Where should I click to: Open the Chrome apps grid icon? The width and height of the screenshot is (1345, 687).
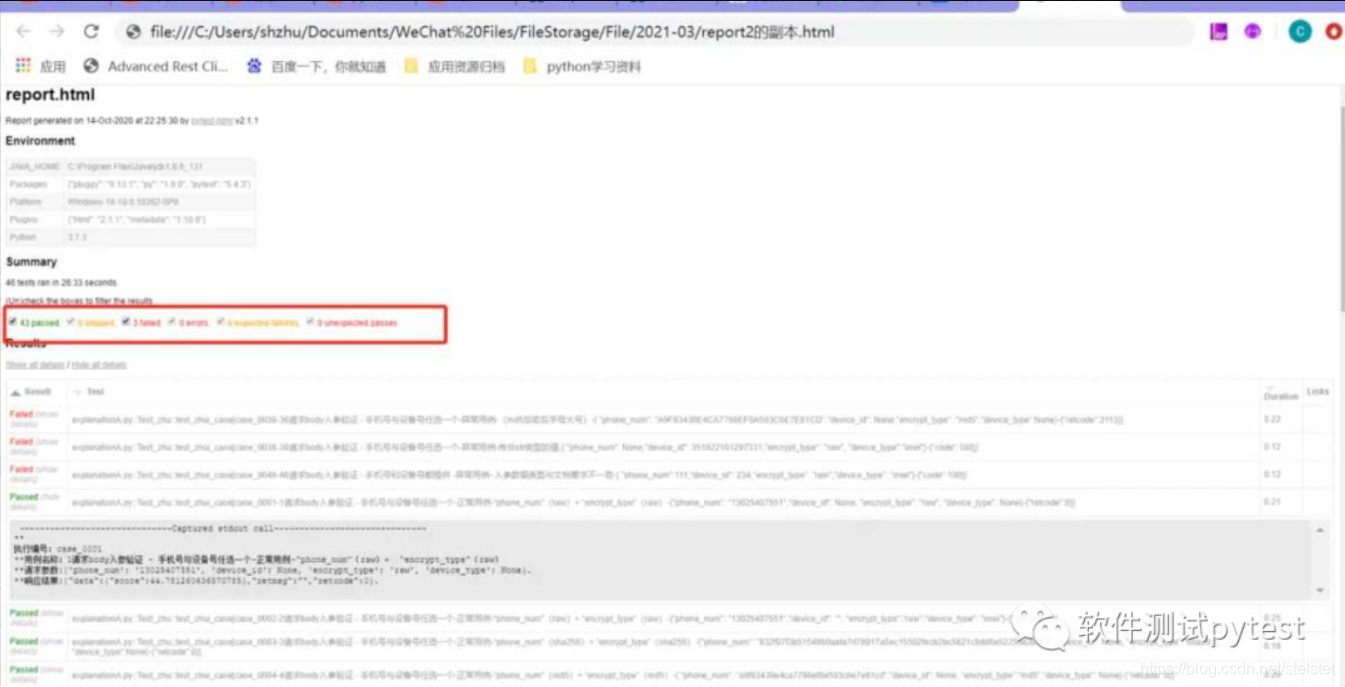(22, 65)
